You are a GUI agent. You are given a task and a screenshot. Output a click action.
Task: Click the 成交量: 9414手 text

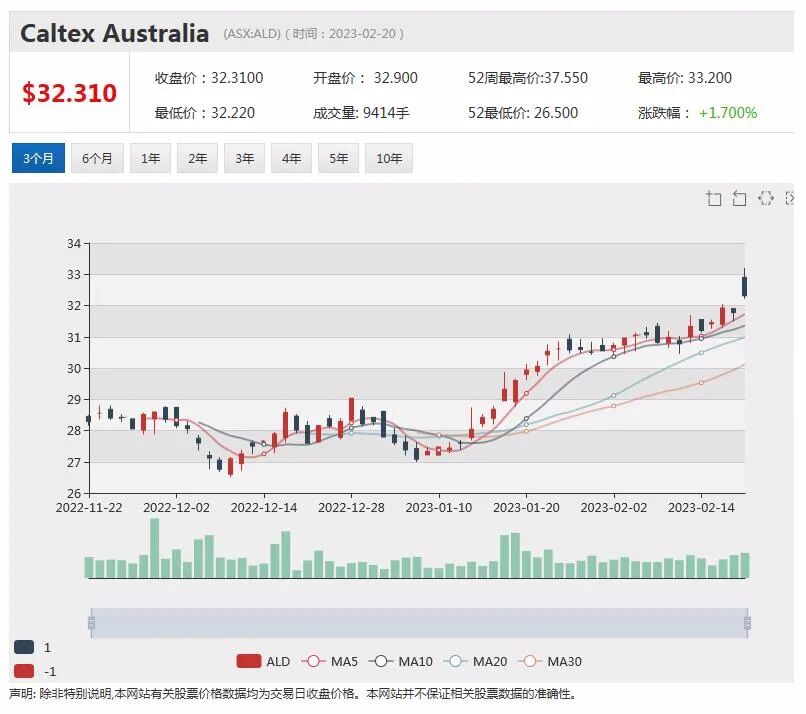361,113
